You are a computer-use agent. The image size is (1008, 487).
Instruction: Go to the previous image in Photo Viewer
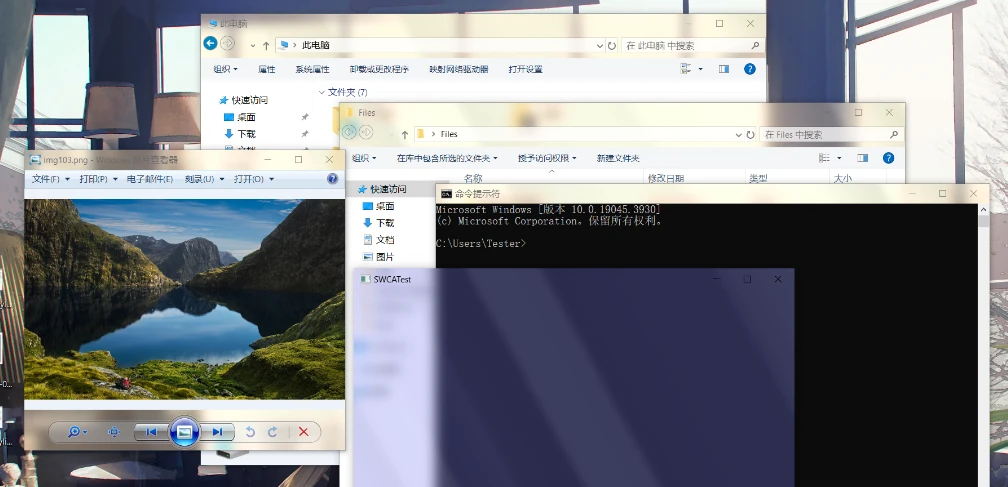[150, 432]
